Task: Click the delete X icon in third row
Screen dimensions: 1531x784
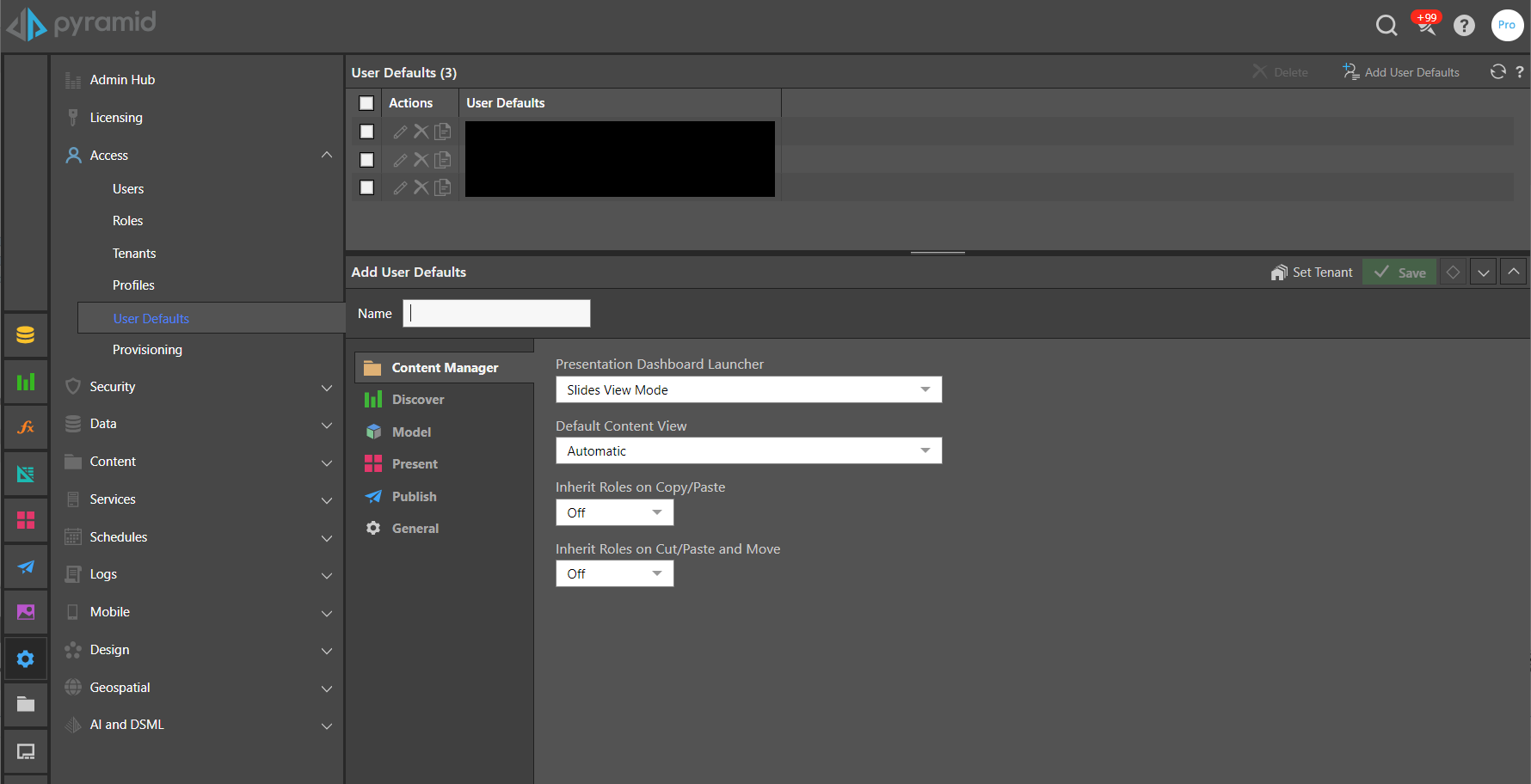Action: (x=421, y=187)
